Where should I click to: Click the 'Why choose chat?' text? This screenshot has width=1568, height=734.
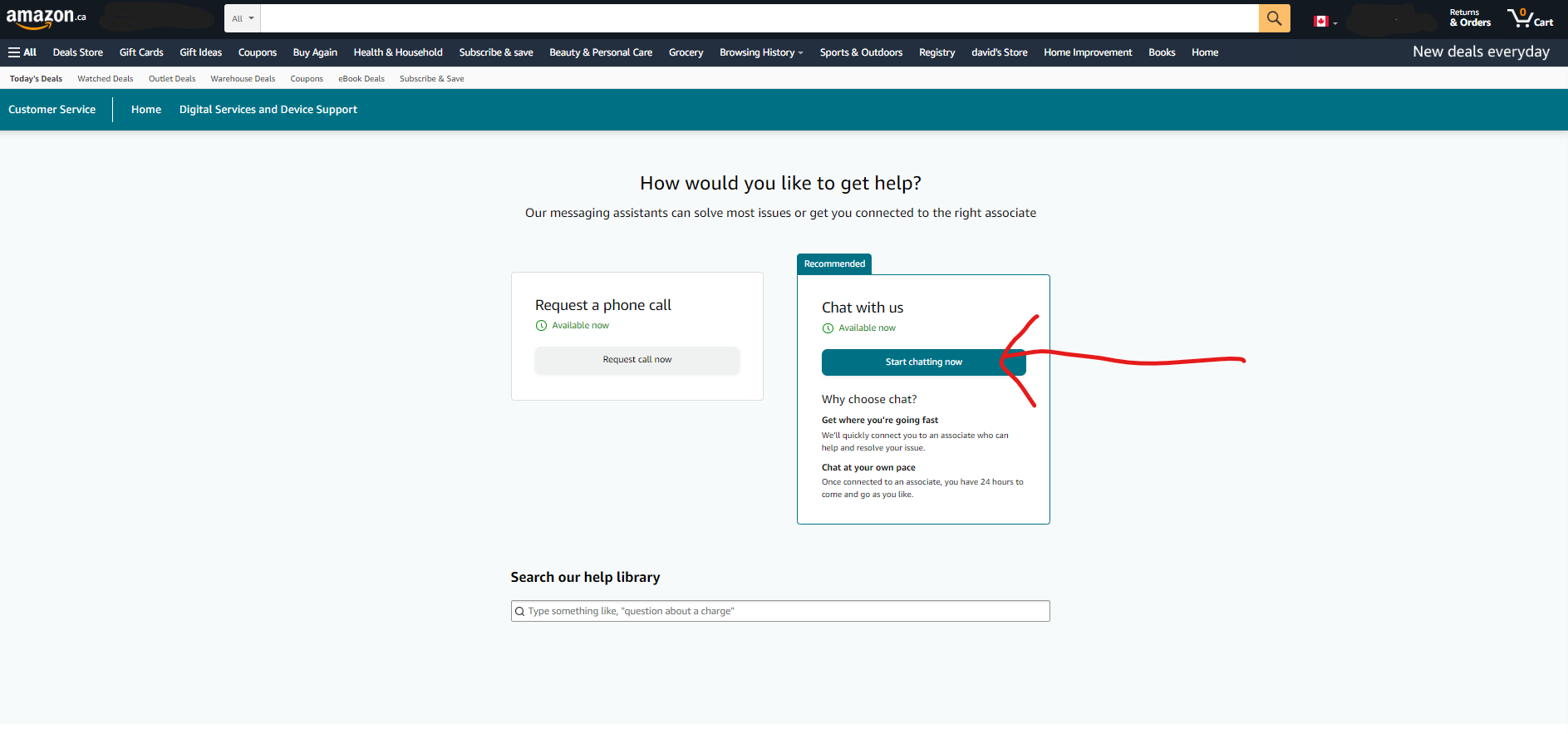pos(869,400)
